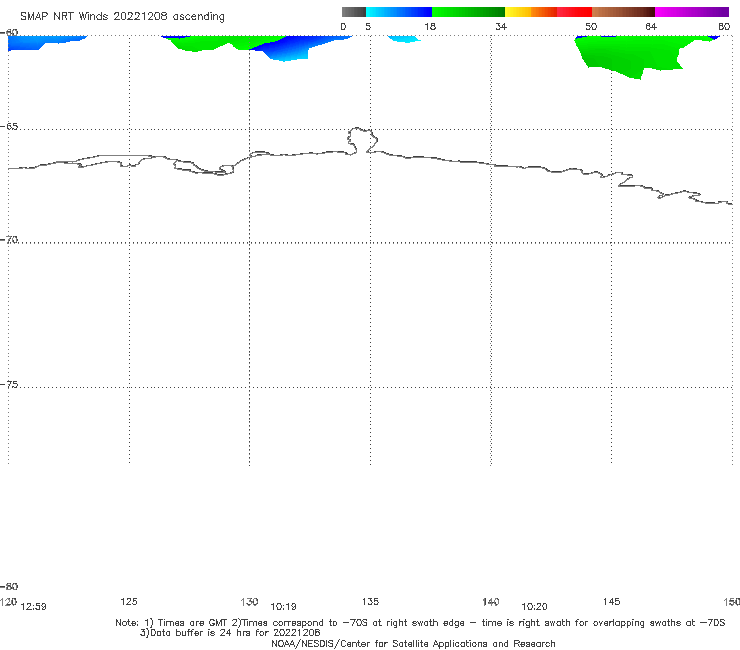Click the longitude label '135'
Viewport: 740px width, 650px height.
(x=370, y=601)
